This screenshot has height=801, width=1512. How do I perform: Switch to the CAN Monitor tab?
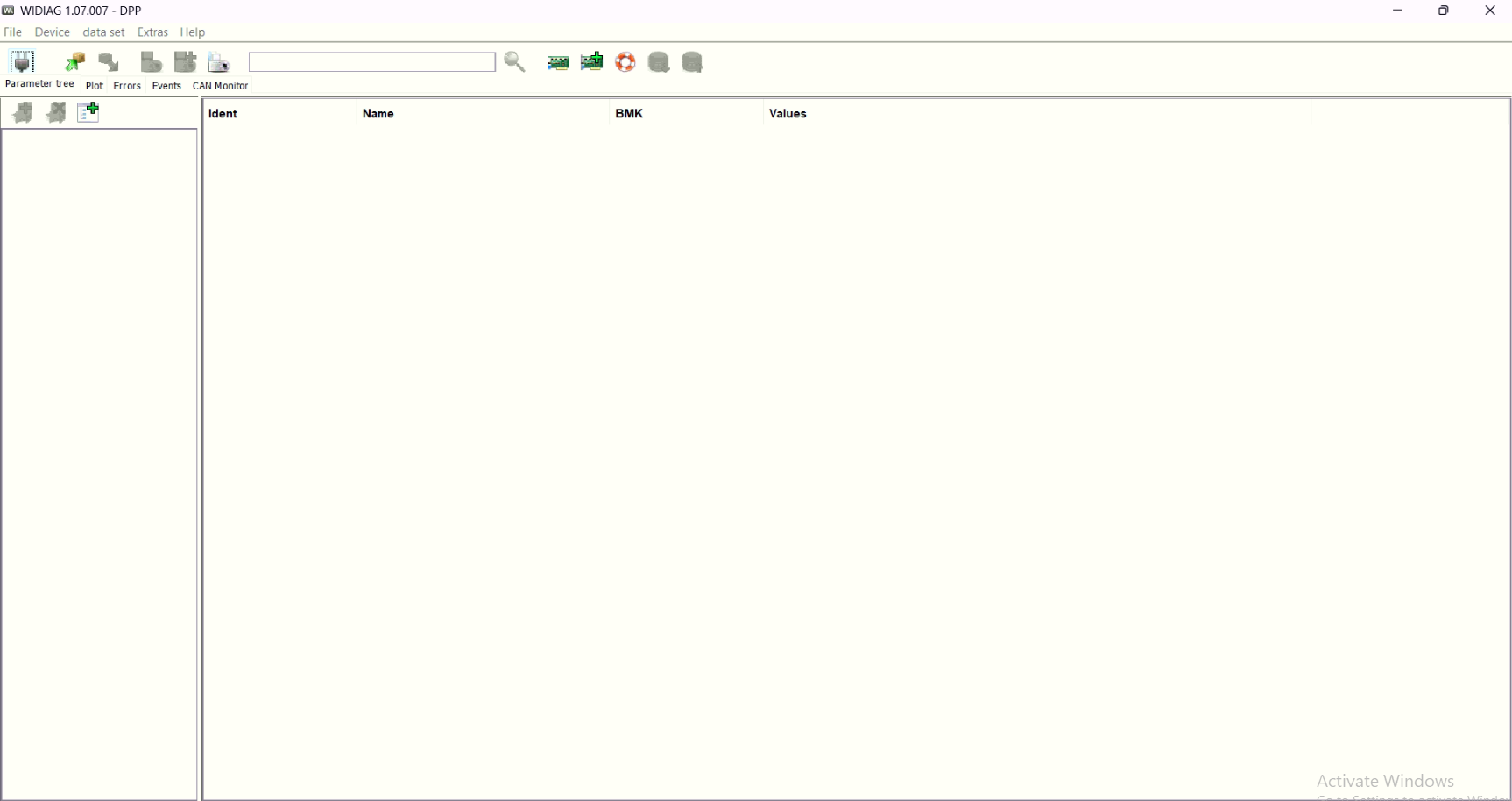(221, 86)
